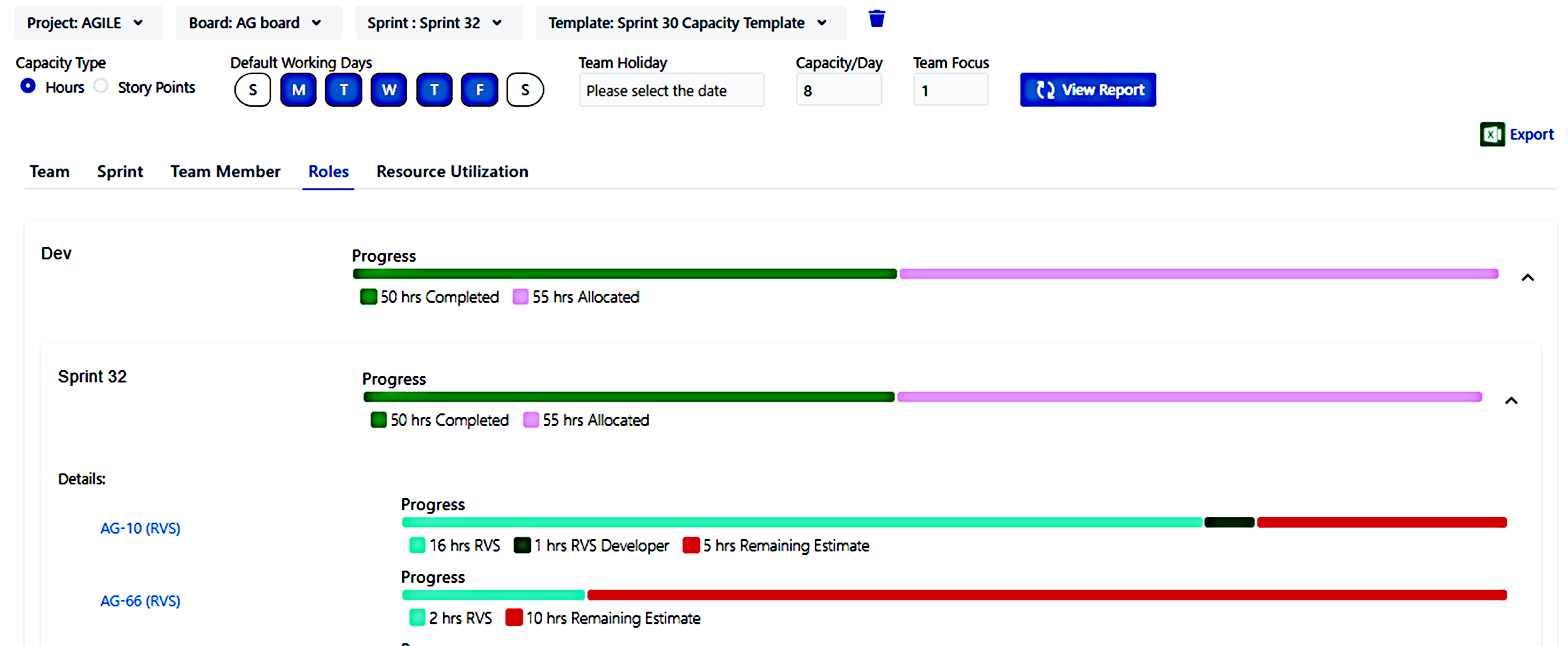Click the green 50 hrs Completed legend swatch

click(368, 296)
